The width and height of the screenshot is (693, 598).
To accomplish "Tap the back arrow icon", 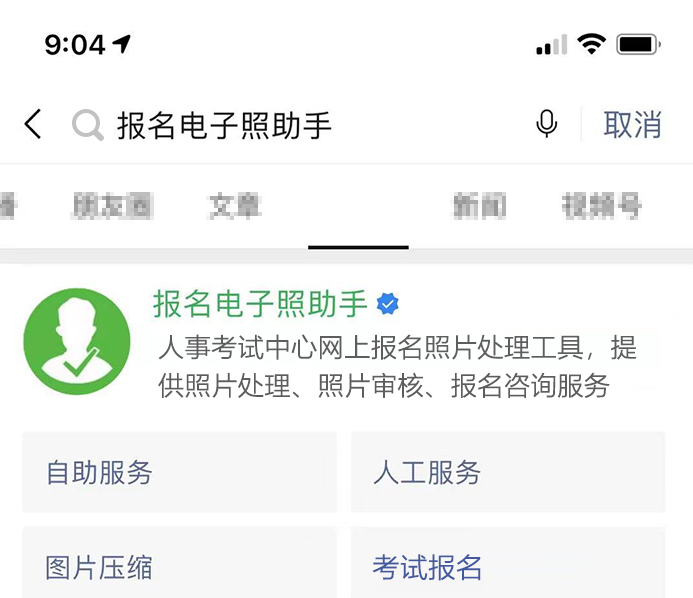I will click(x=33, y=125).
